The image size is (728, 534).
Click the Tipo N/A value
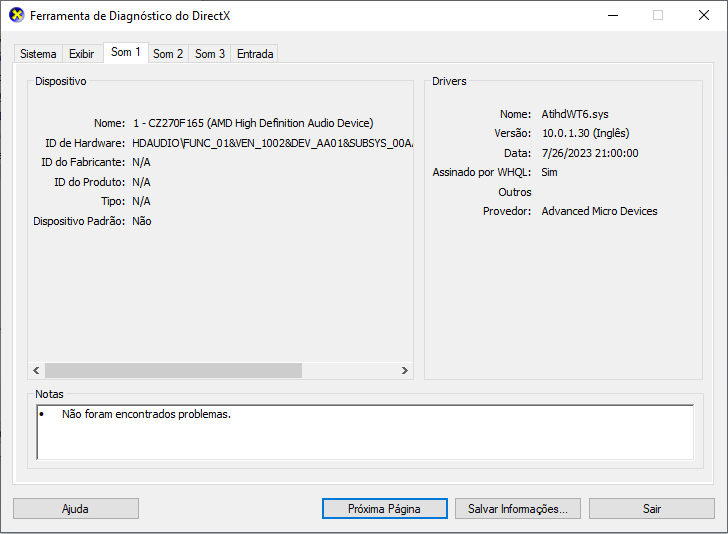[x=141, y=201]
